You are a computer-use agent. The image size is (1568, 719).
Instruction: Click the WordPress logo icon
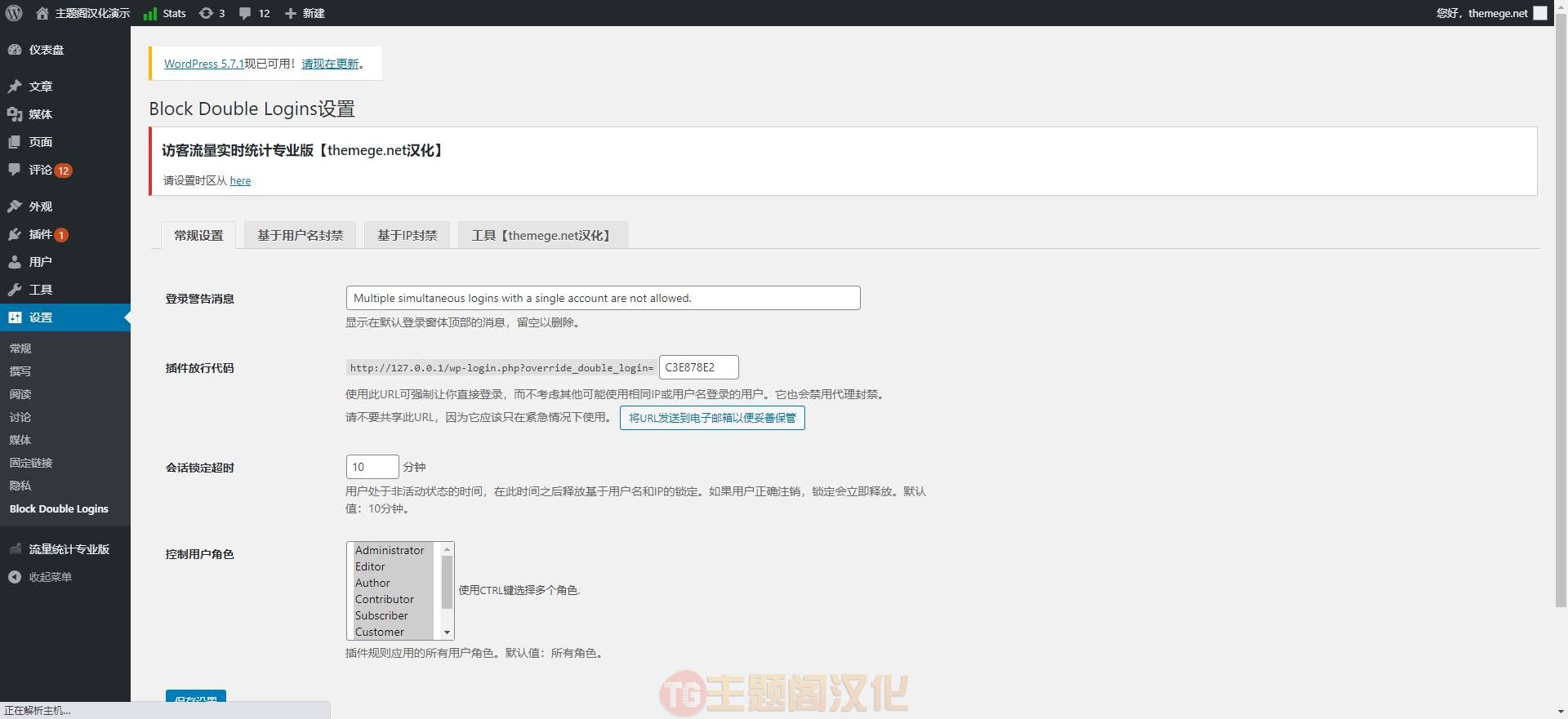(x=14, y=13)
